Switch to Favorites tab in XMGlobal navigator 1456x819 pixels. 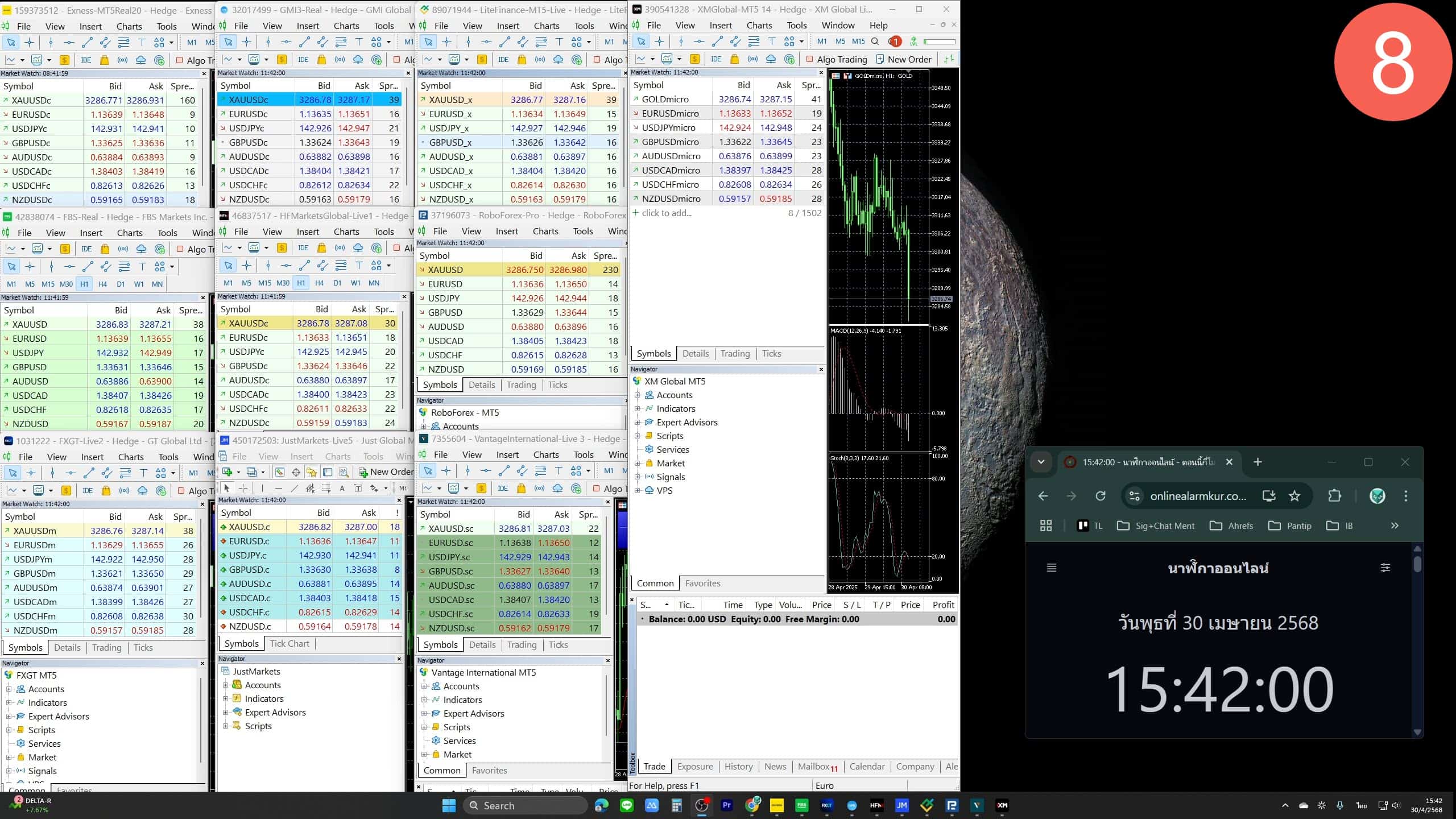point(702,584)
